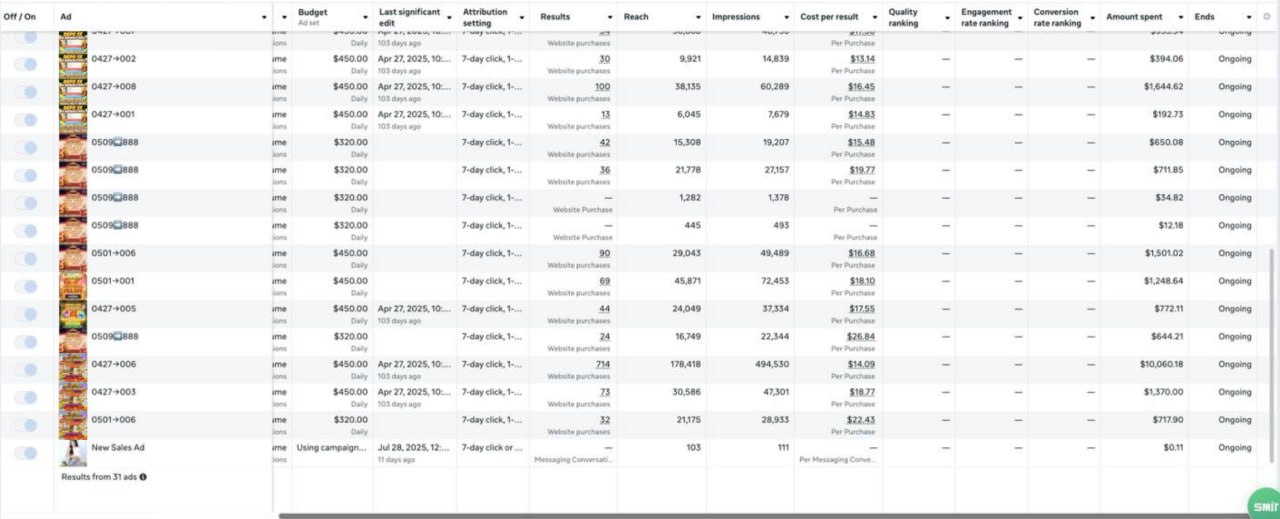
Task: Toggle the 0509 888 ad that spent $650.08
Action: tap(26, 147)
